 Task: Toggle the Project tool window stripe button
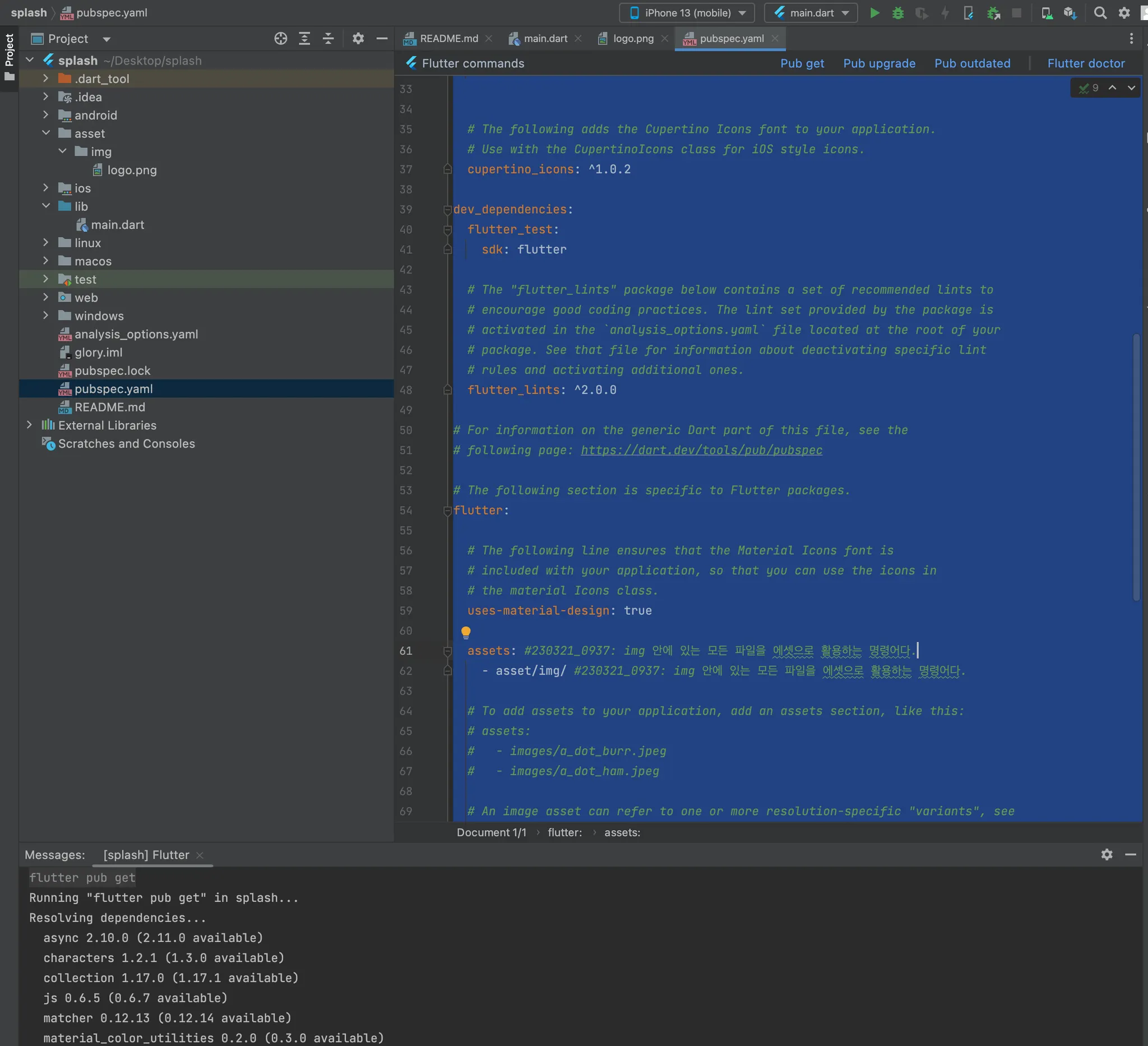coord(9,56)
